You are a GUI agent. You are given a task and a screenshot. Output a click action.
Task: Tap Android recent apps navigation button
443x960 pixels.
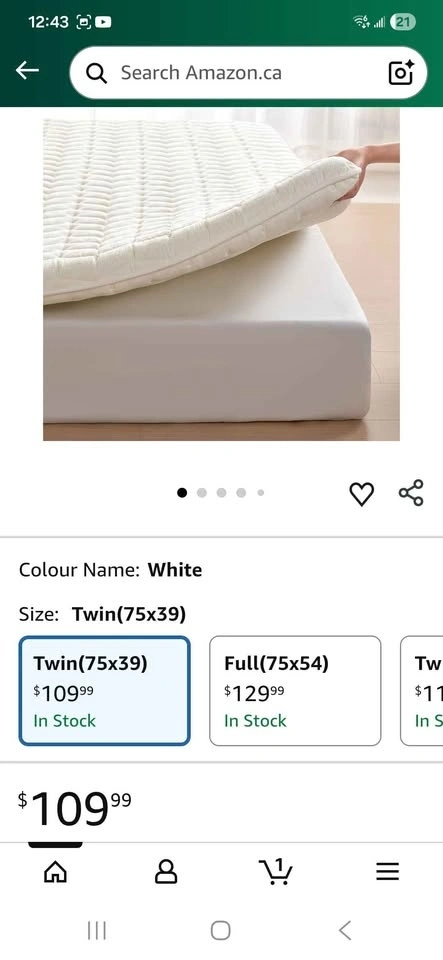pyautogui.click(x=97, y=931)
